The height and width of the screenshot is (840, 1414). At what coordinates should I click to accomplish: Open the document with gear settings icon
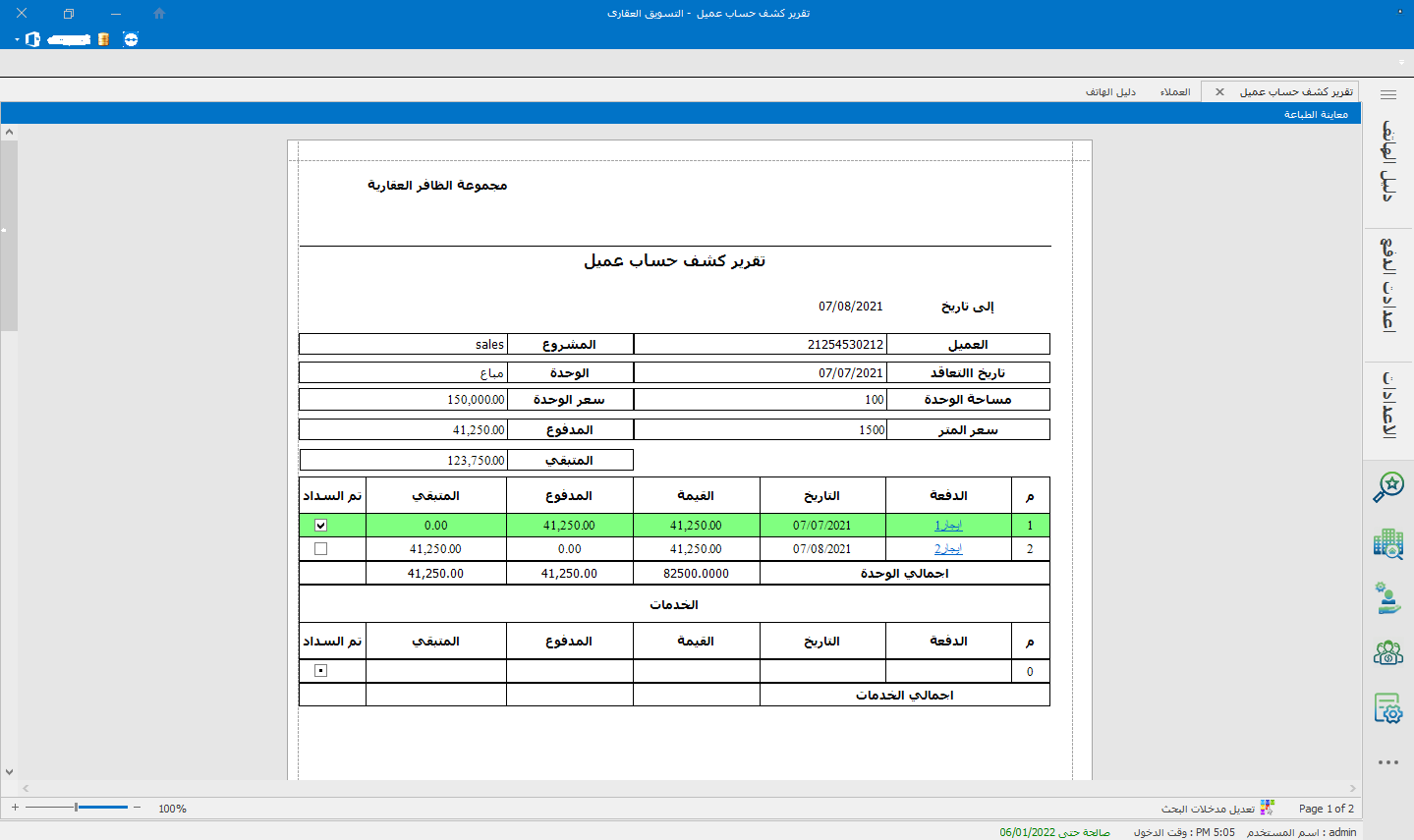[1387, 707]
